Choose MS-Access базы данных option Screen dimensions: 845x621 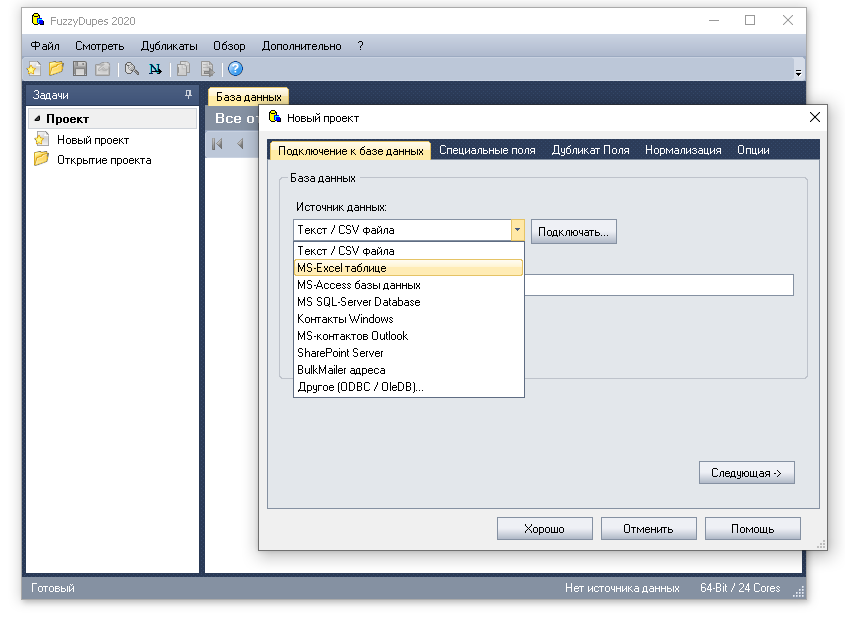408,285
